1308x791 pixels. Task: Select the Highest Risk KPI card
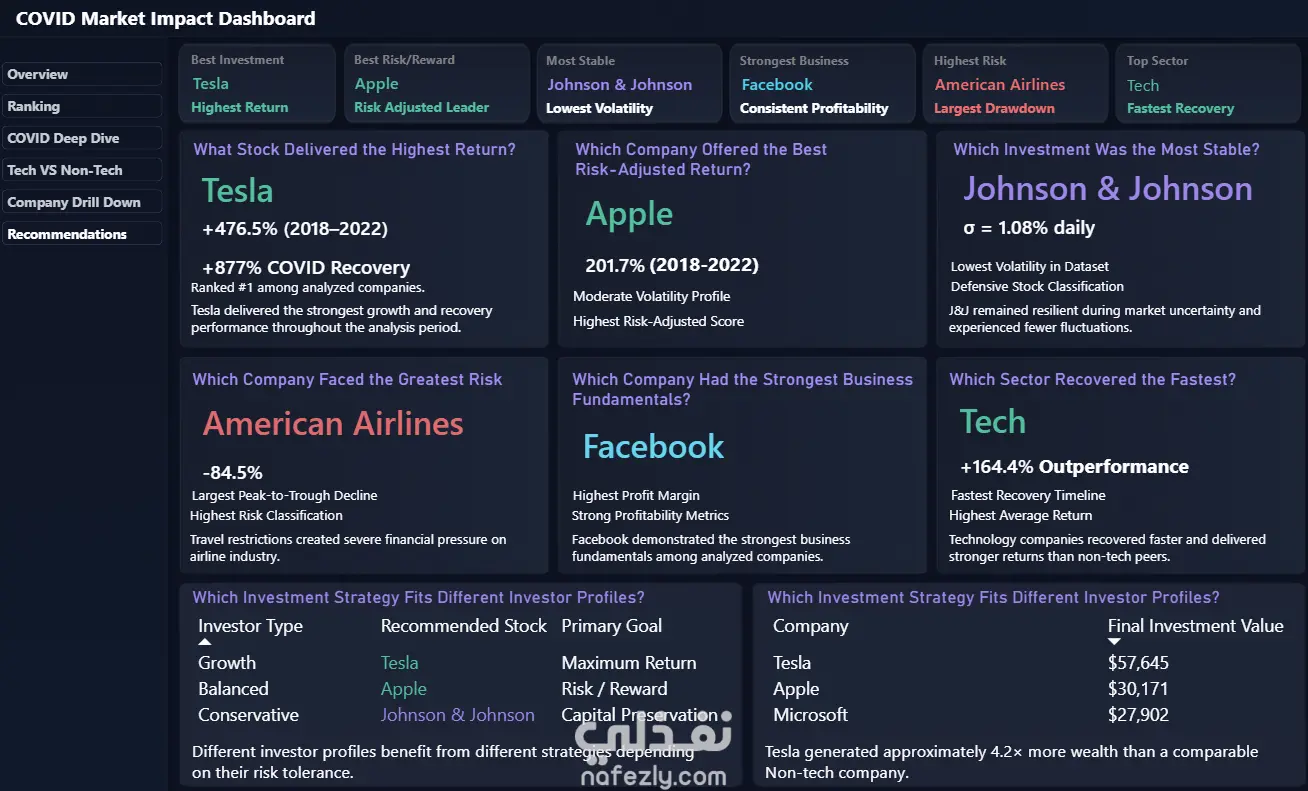click(1014, 84)
